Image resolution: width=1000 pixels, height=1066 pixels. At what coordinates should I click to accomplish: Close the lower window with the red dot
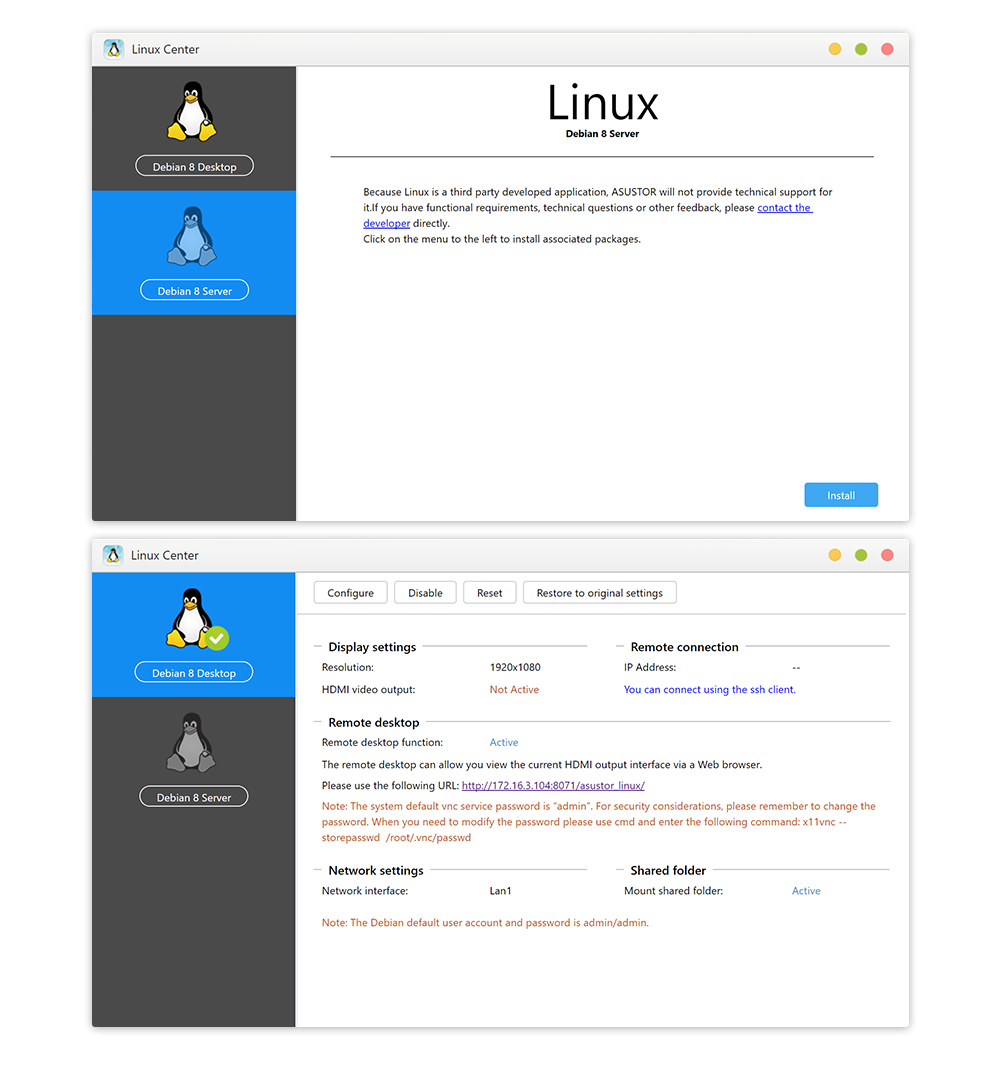(x=887, y=555)
